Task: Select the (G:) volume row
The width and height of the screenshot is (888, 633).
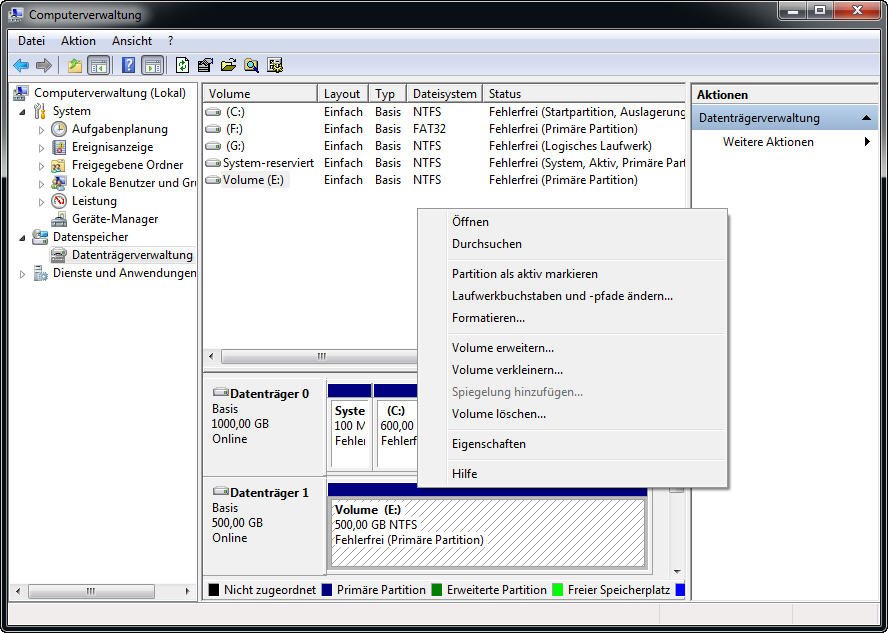Action: pos(444,146)
